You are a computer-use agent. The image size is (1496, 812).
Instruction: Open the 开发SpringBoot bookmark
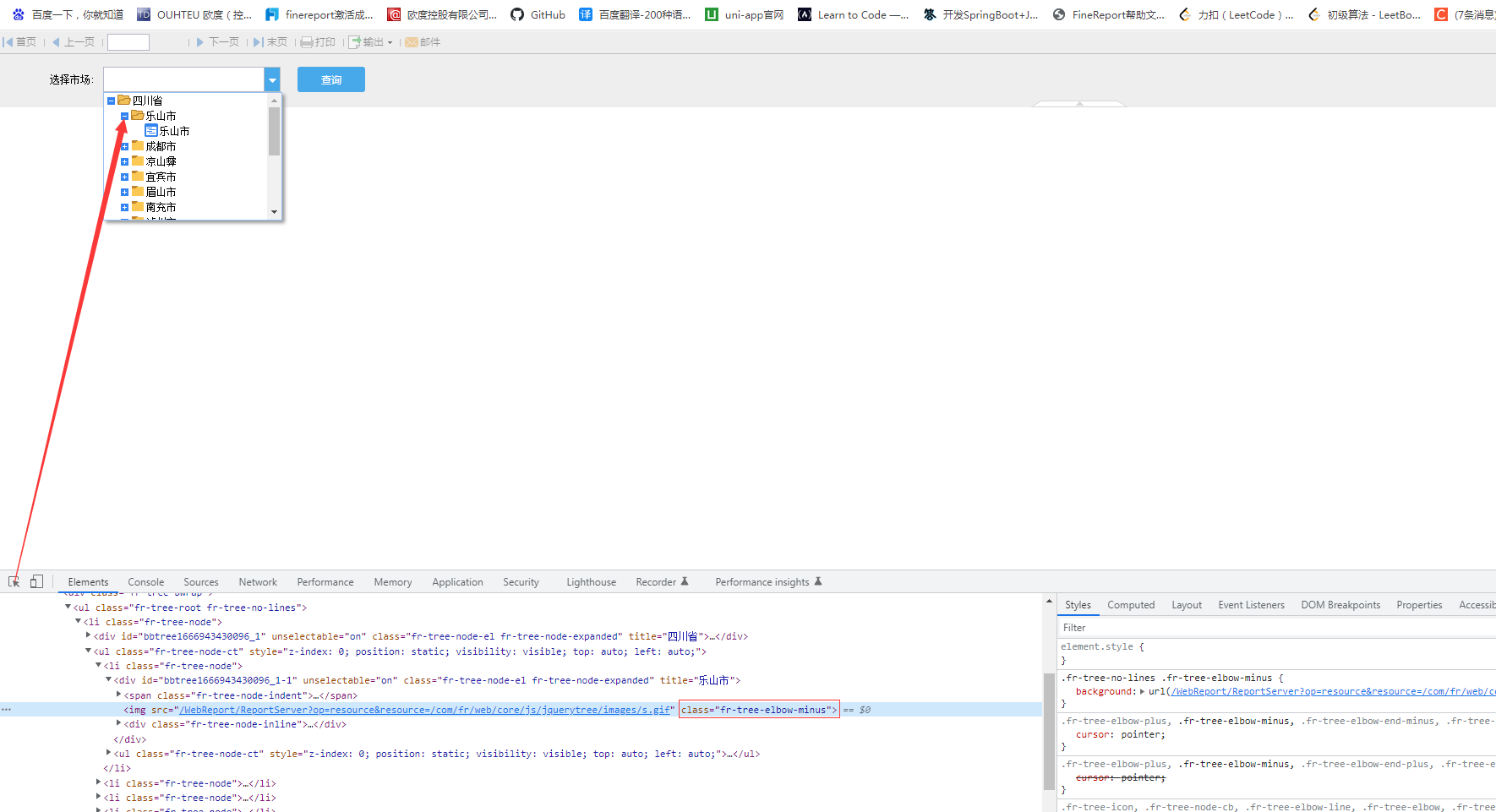[980, 14]
